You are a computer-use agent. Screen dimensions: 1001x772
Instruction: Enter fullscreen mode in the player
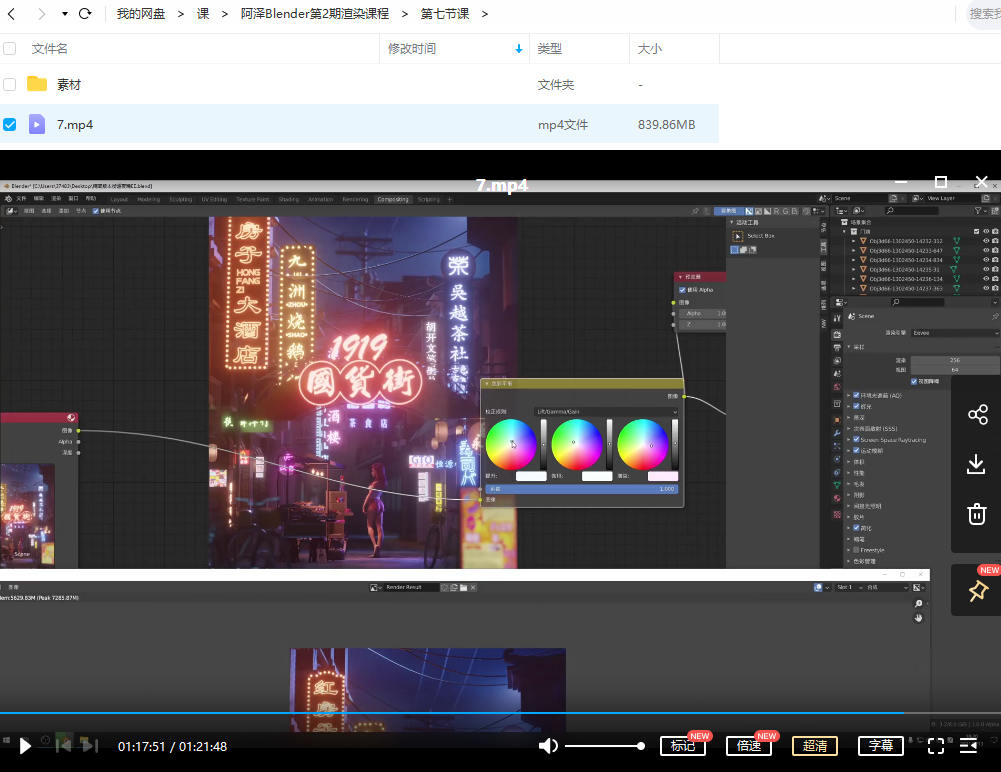click(x=935, y=746)
